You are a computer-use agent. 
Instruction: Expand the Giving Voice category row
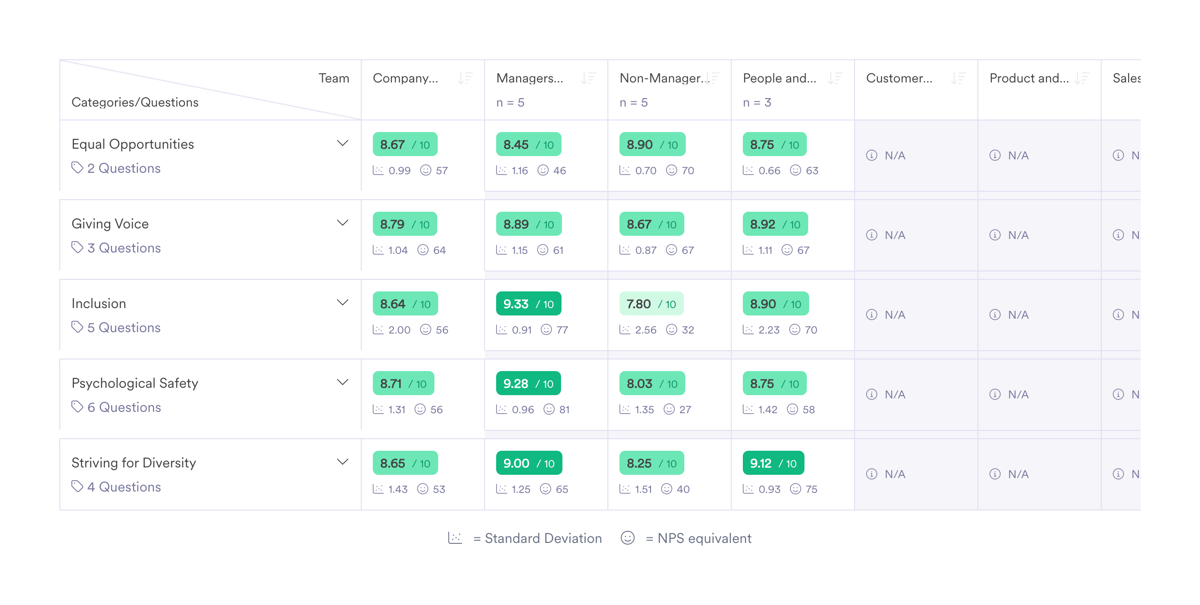click(x=343, y=222)
